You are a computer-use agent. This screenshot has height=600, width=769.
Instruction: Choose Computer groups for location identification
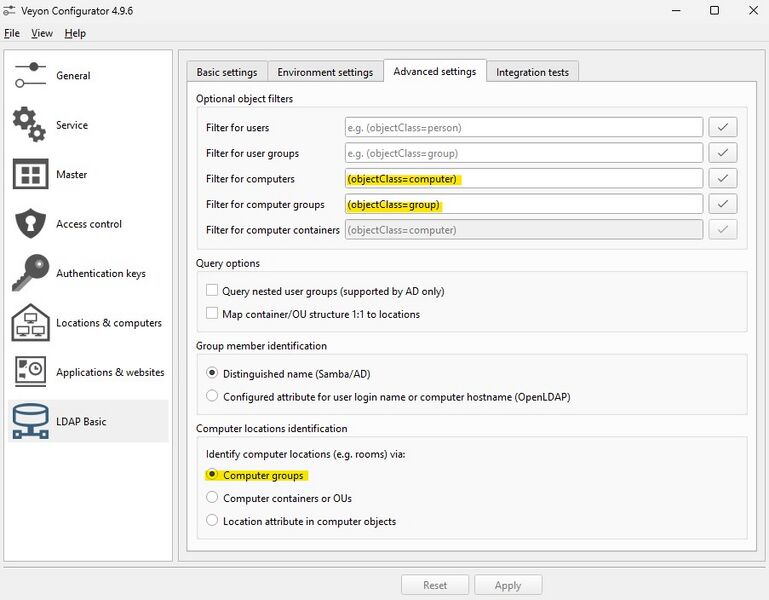click(x=212, y=474)
